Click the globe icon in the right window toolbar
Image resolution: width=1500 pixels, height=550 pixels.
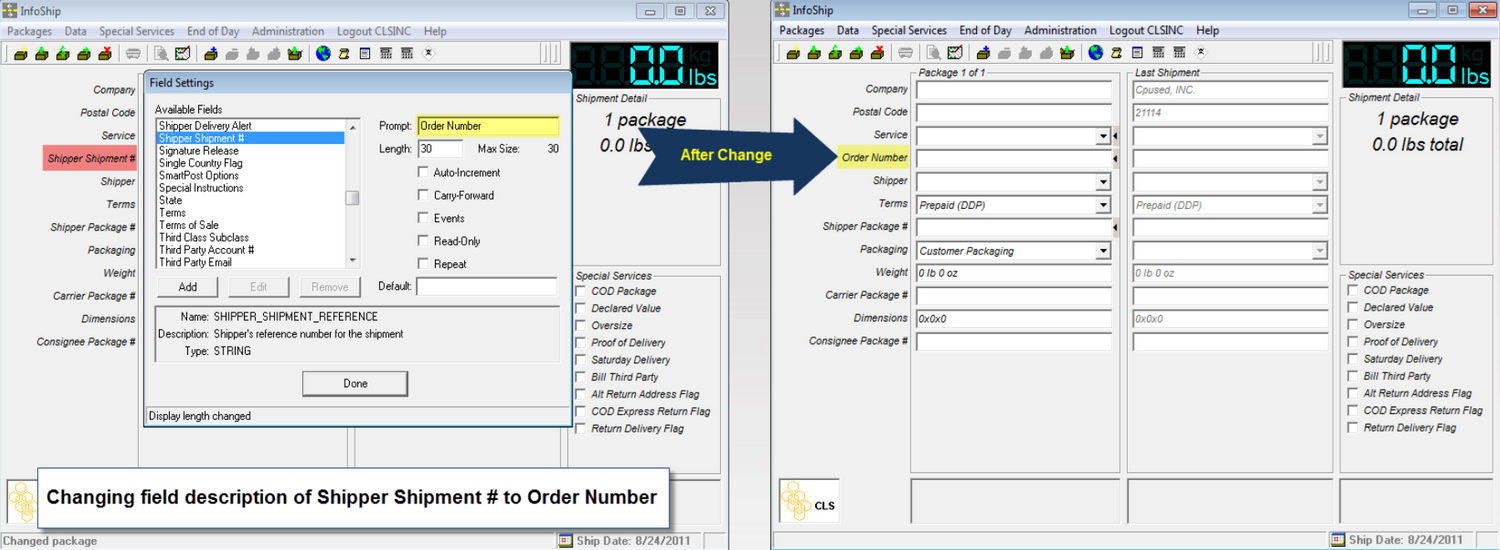(x=1095, y=53)
